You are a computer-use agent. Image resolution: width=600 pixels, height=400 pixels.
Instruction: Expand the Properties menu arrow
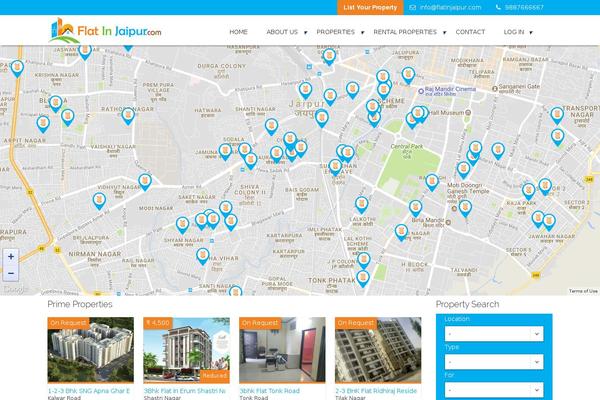point(362,33)
